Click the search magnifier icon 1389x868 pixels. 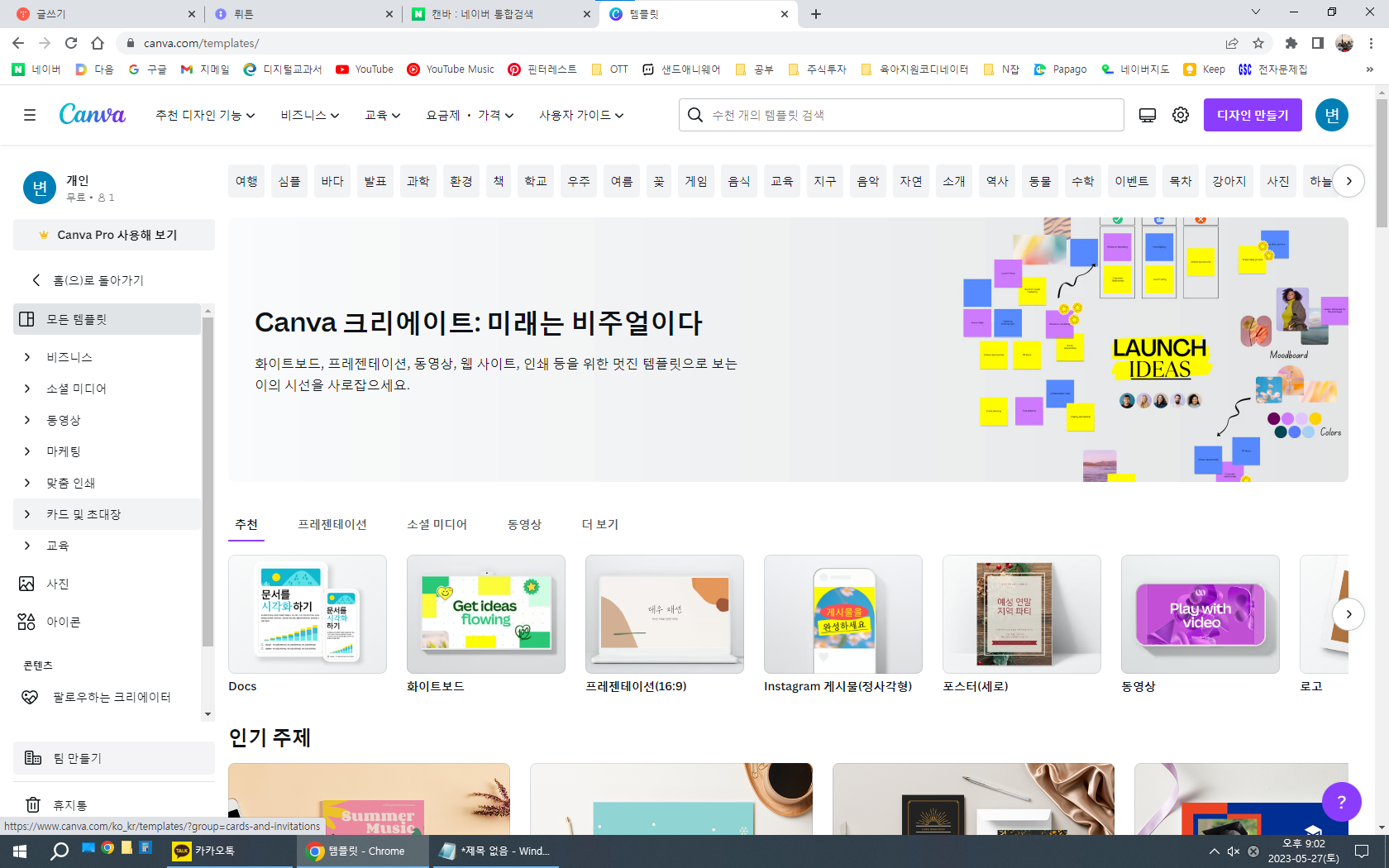(x=696, y=115)
